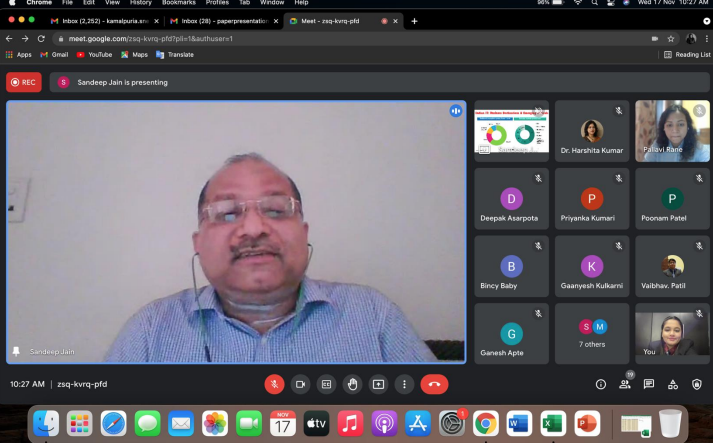Image resolution: width=713 pixels, height=443 pixels.
Task: Open more options three-dot menu in Meet
Action: point(404,384)
